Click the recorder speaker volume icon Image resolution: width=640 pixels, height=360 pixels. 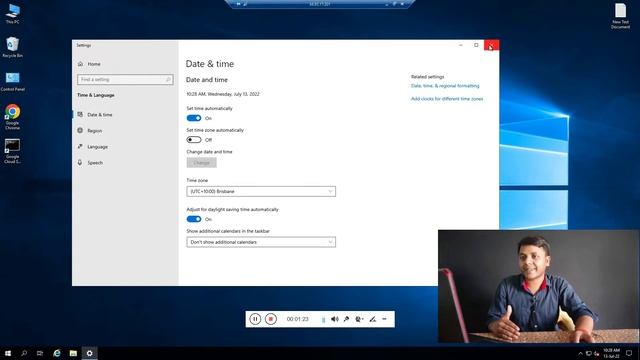click(335, 319)
